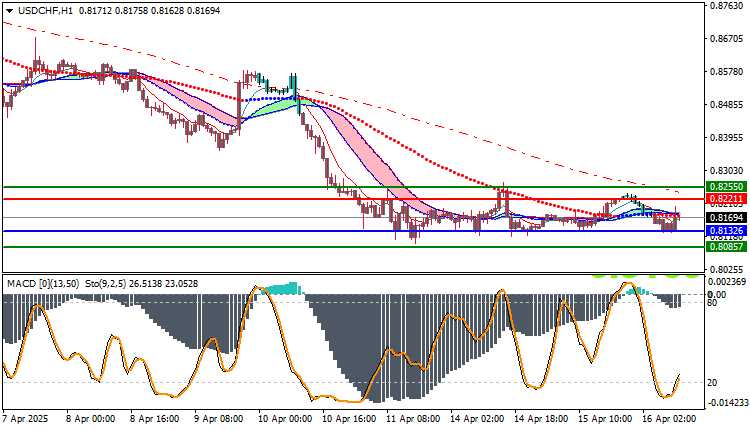
Task: Click the 0.84855 price scale value
Action: point(727,105)
